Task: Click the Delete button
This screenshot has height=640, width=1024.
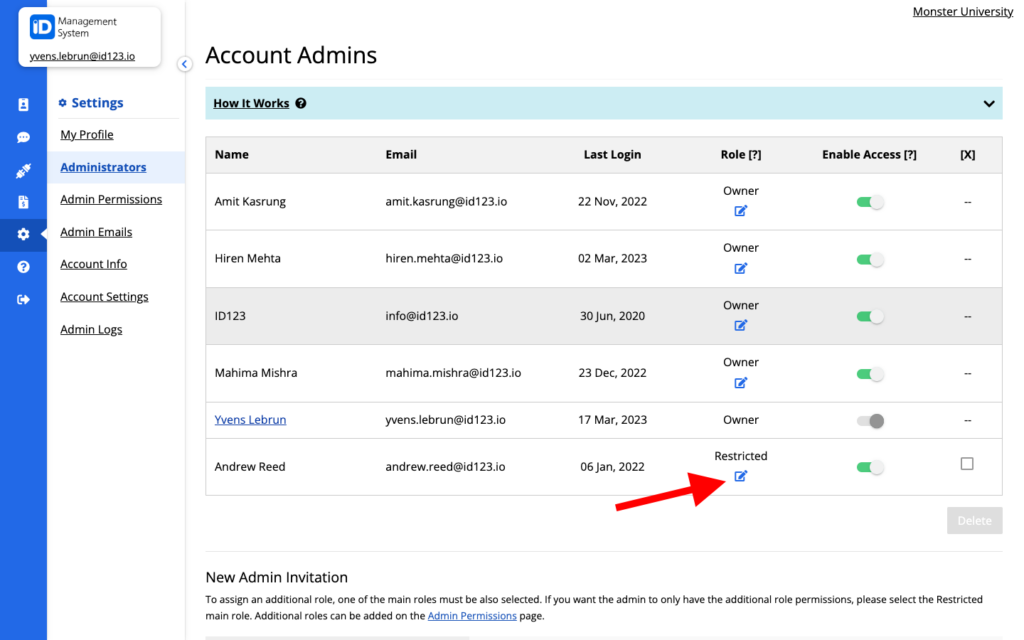Action: click(974, 520)
